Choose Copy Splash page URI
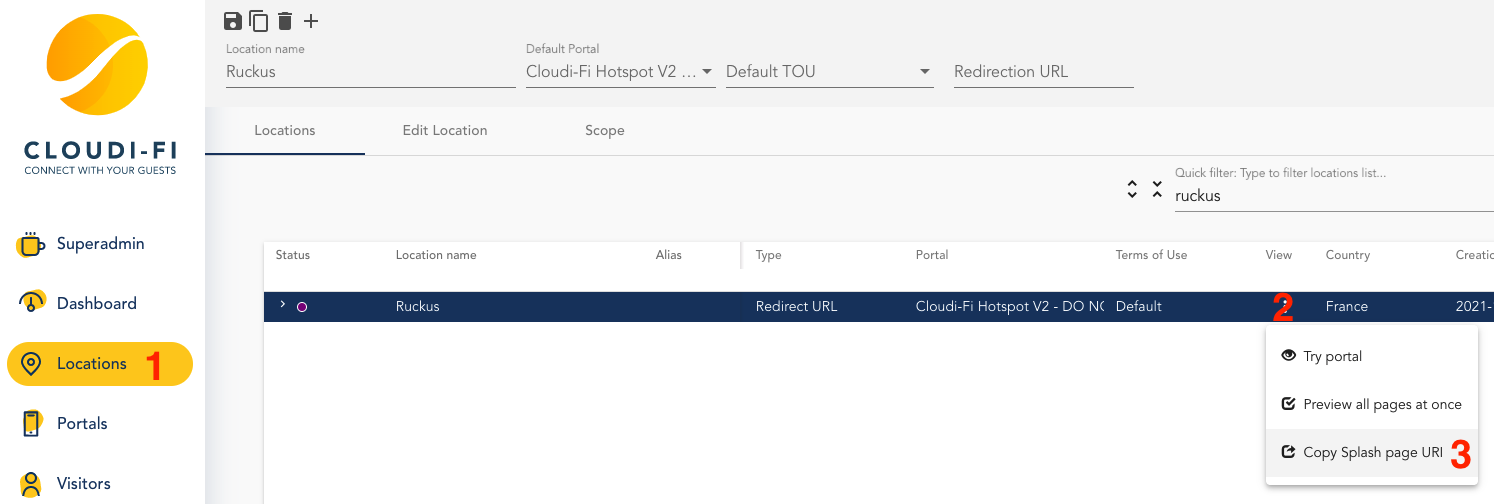The height and width of the screenshot is (504, 1494). point(1372,452)
